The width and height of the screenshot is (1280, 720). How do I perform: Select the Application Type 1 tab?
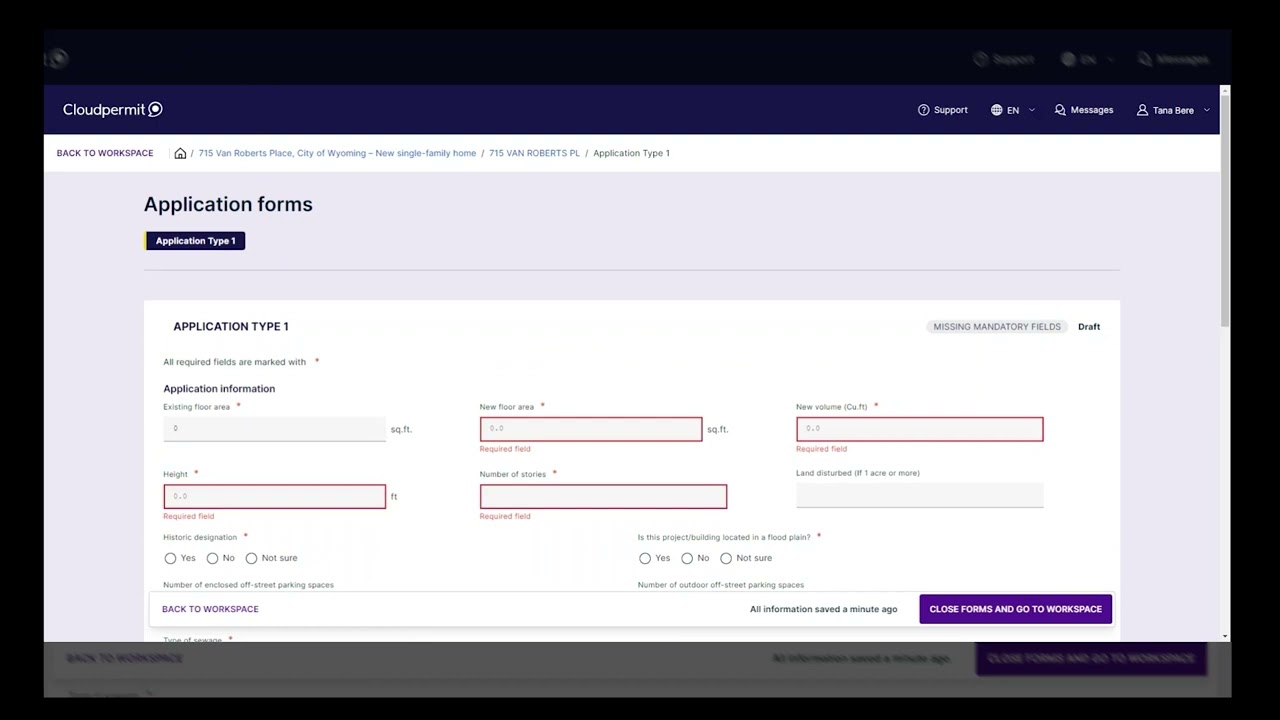tap(195, 241)
